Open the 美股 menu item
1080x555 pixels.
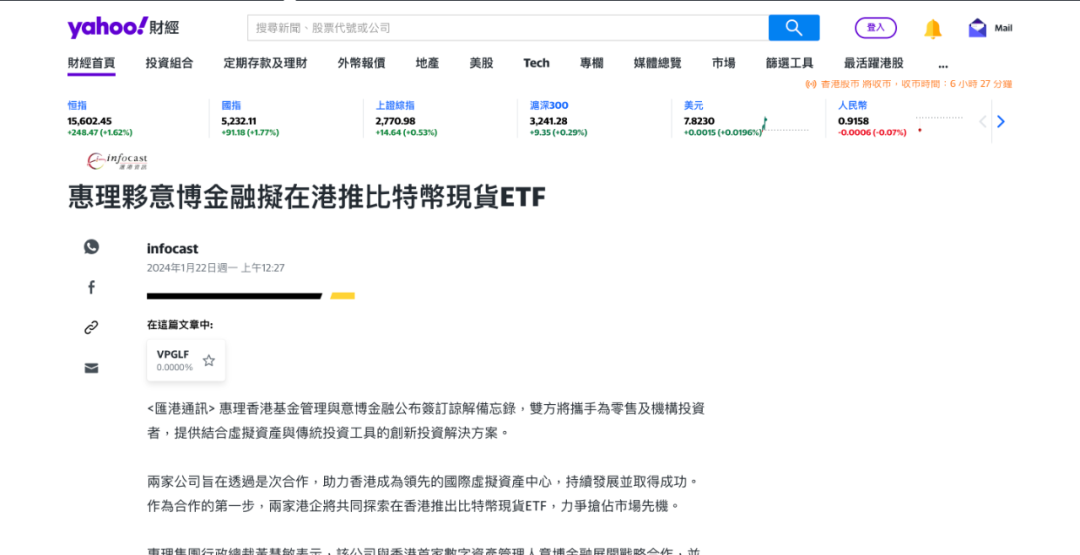point(481,63)
